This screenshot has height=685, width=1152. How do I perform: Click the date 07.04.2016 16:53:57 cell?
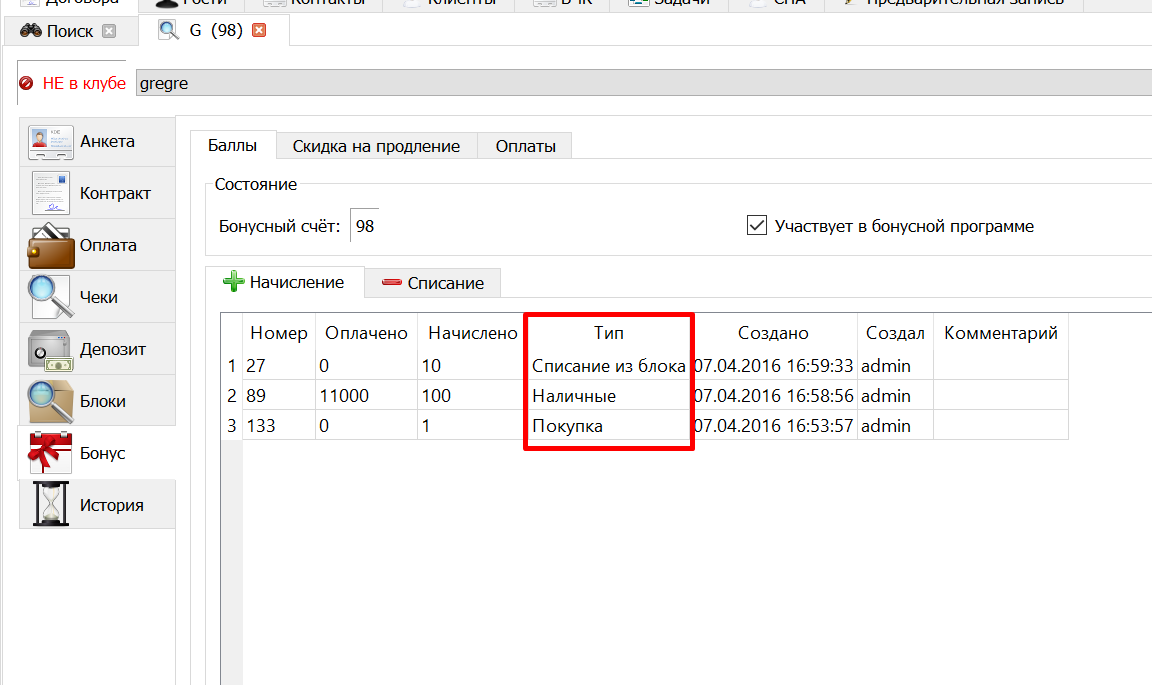(x=774, y=426)
